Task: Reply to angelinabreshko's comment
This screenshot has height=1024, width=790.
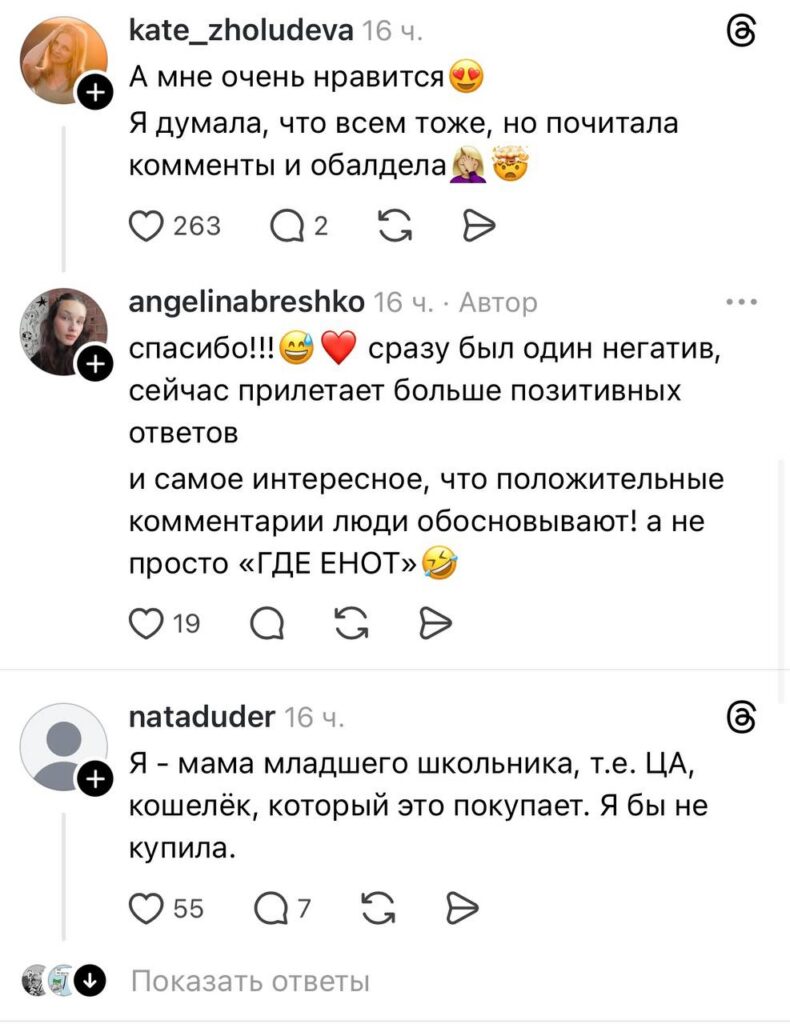Action: click(x=267, y=625)
